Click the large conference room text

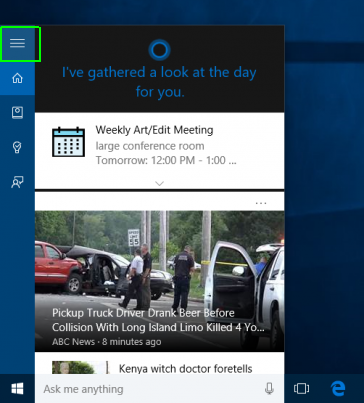(150, 146)
